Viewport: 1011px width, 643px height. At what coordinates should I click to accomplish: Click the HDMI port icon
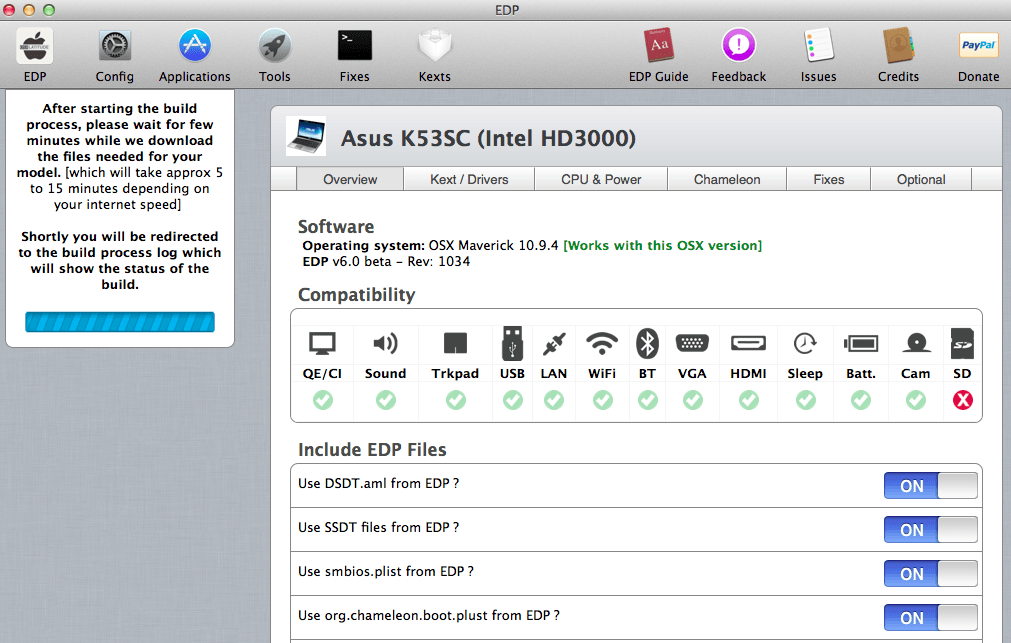[749, 343]
